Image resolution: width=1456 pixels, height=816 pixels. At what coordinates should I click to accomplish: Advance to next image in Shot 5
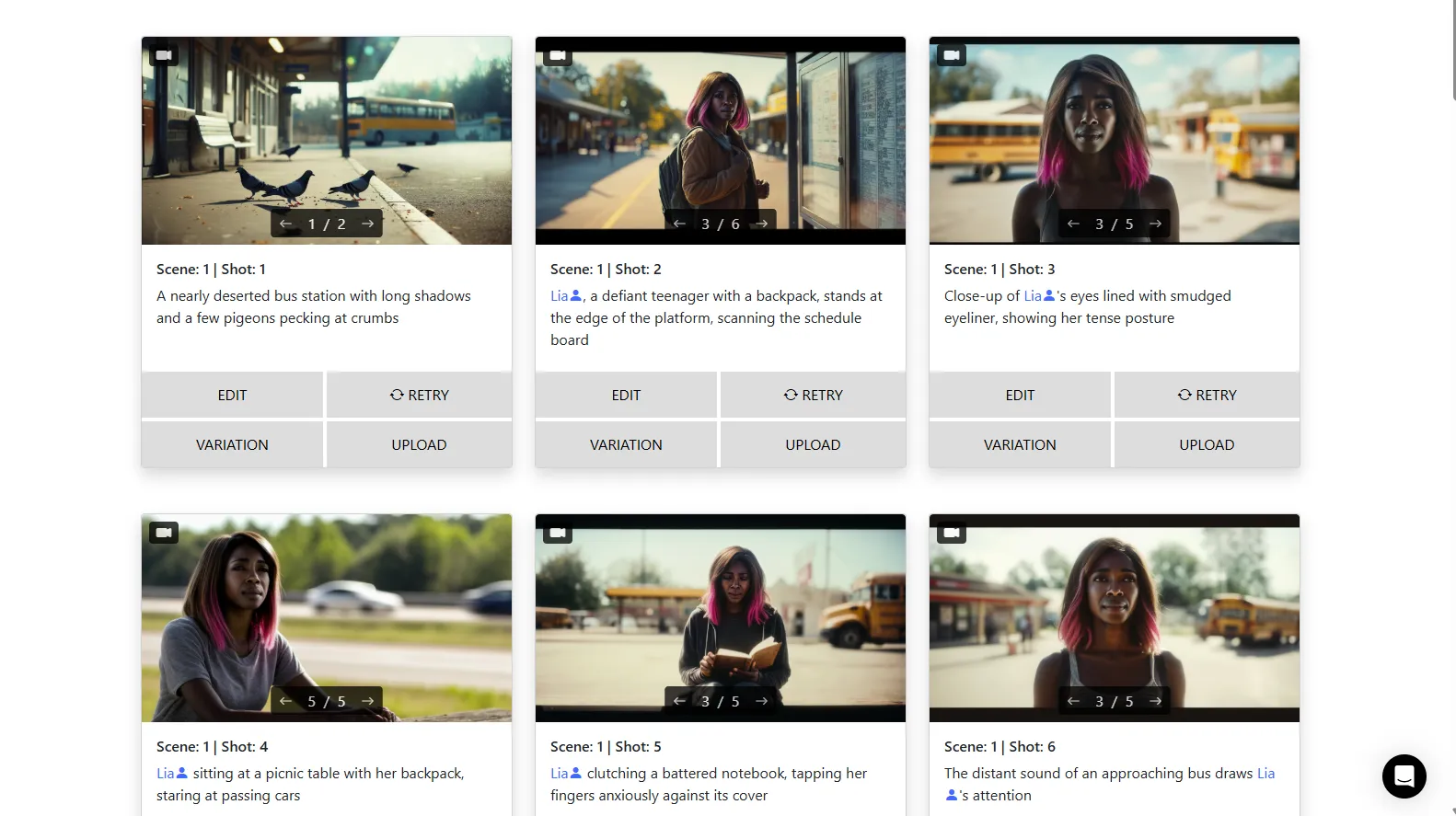(x=761, y=701)
